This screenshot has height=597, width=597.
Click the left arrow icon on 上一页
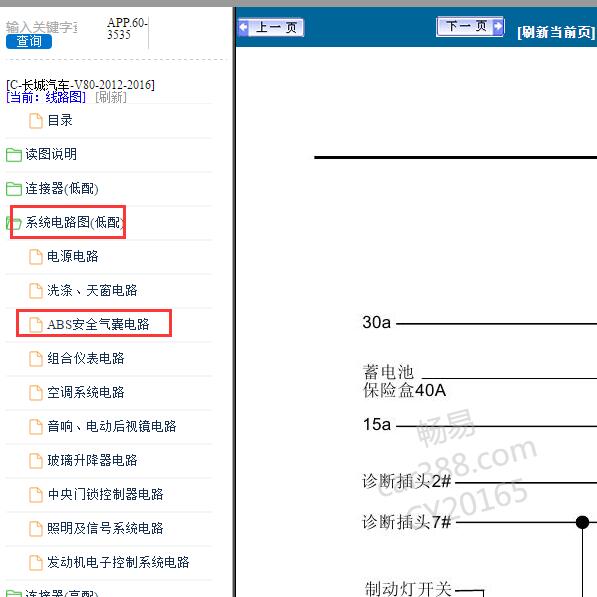tap(243, 27)
